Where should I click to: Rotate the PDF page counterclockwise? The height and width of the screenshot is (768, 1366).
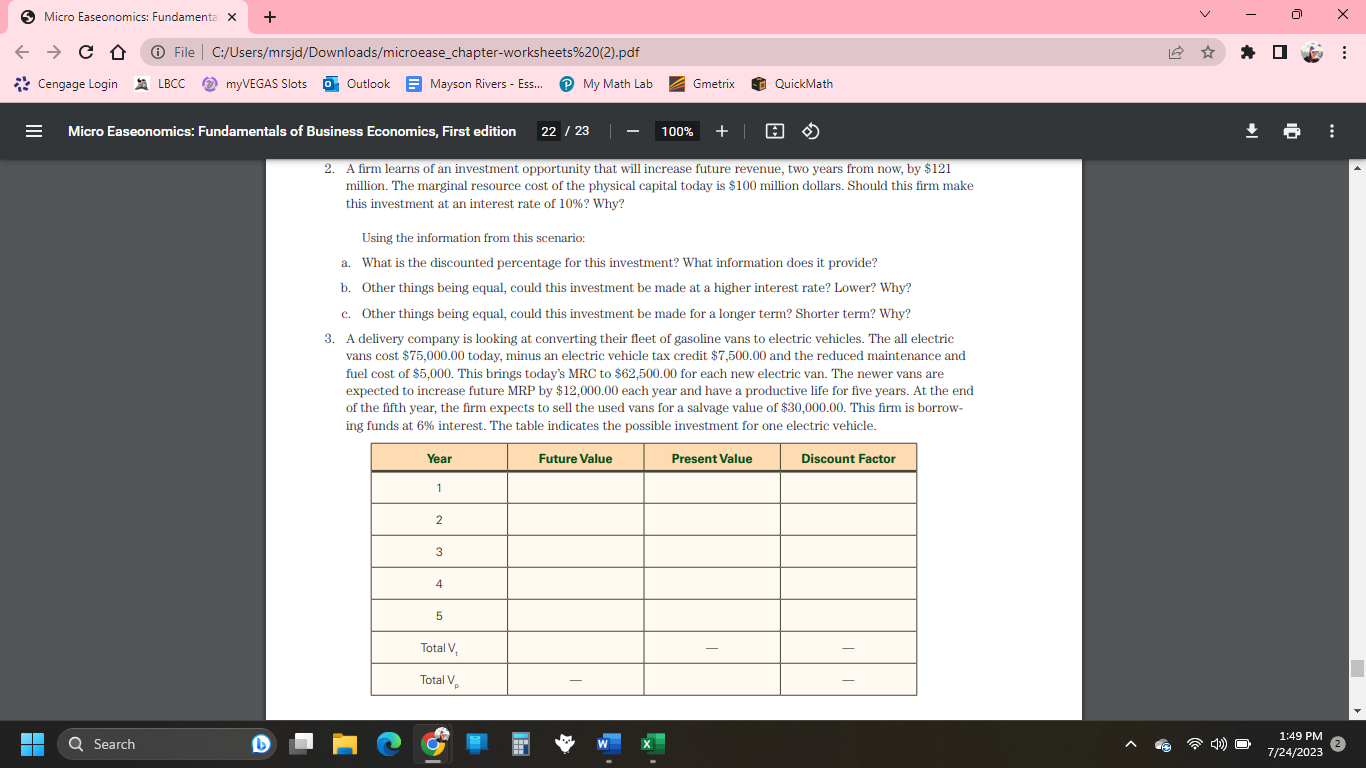tap(810, 130)
